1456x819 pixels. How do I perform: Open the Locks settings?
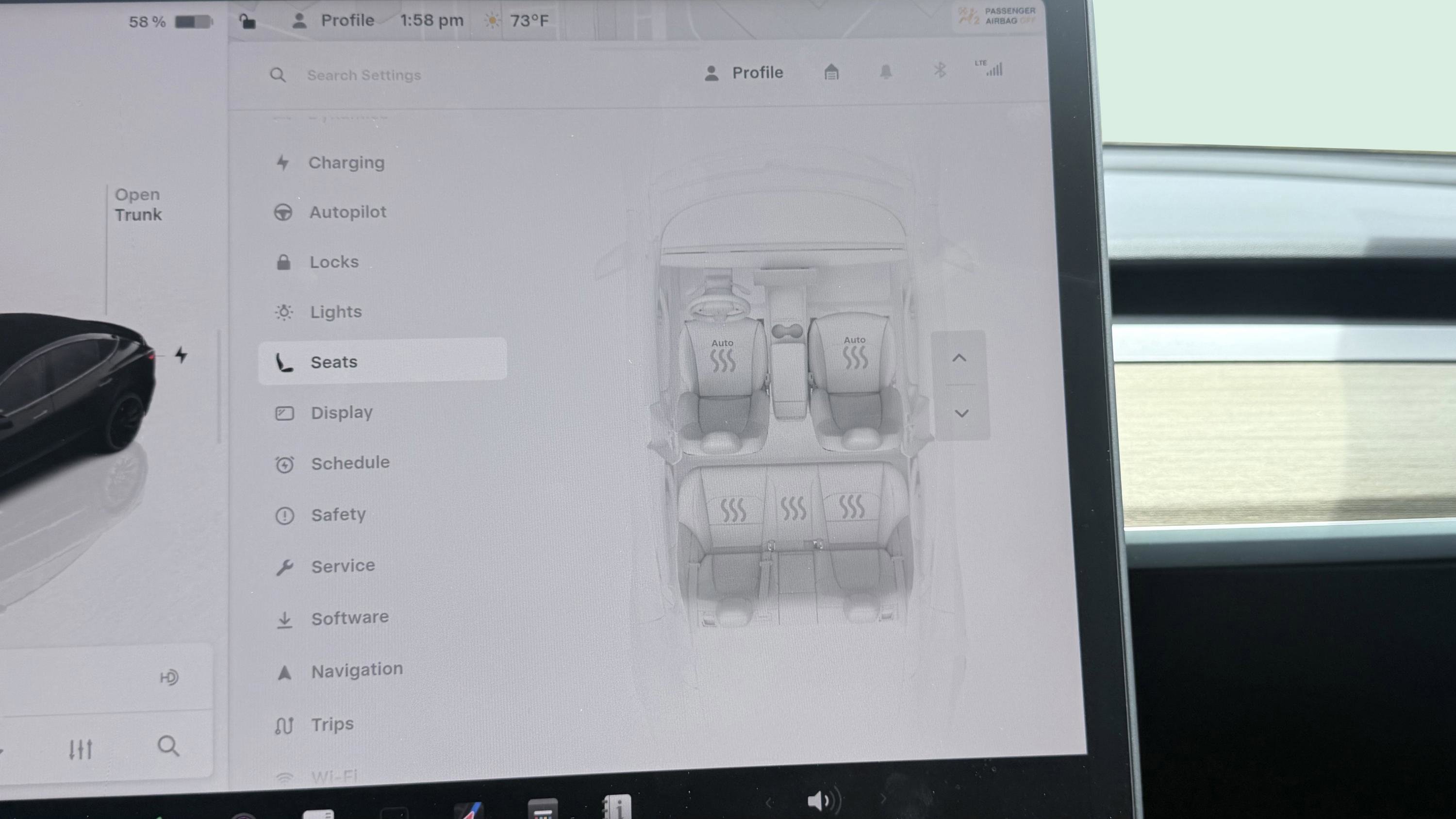click(x=334, y=261)
